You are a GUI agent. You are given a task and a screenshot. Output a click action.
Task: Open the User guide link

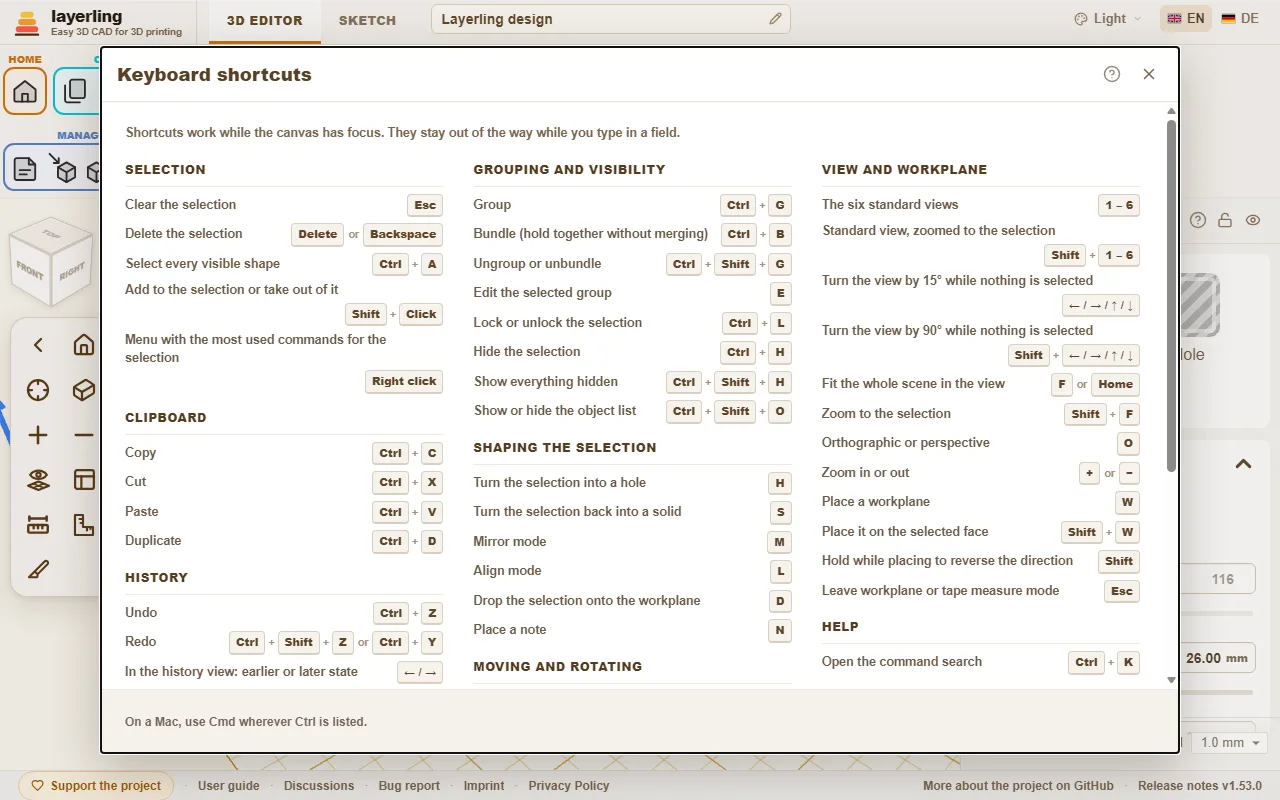pyautogui.click(x=229, y=786)
